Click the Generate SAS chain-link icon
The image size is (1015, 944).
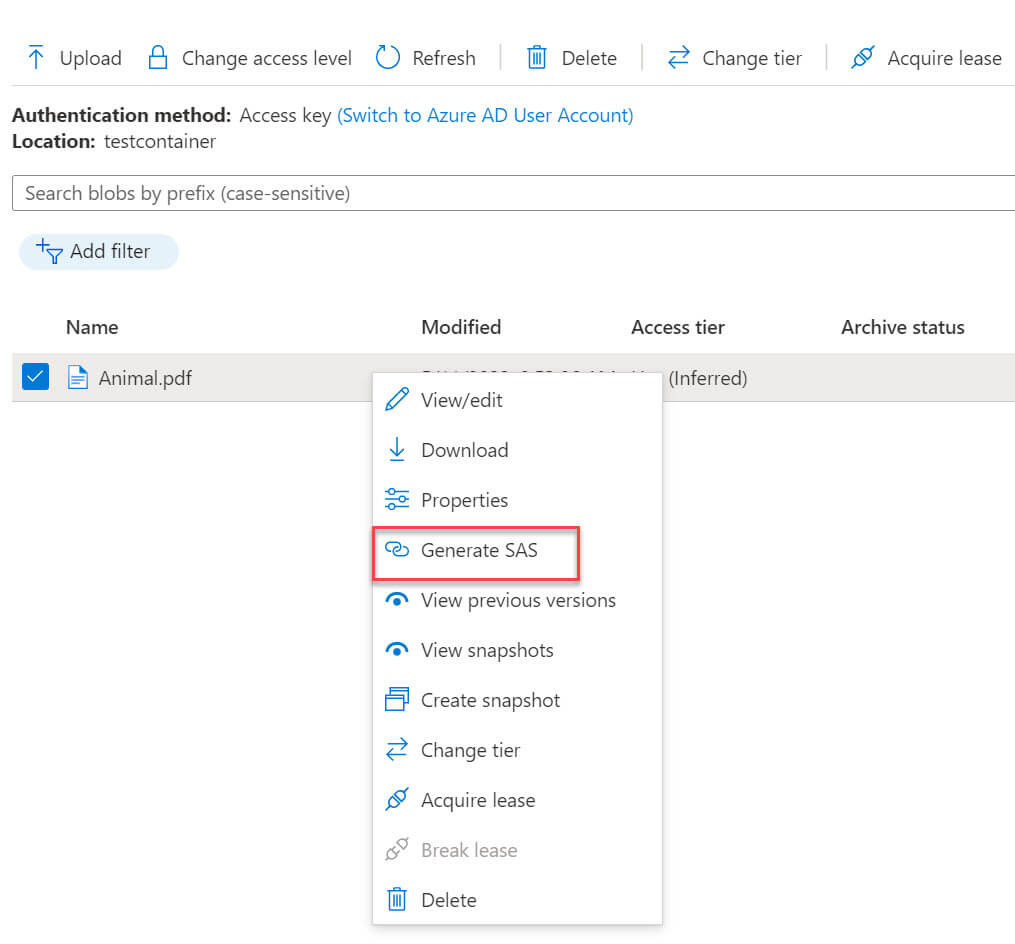coord(397,550)
